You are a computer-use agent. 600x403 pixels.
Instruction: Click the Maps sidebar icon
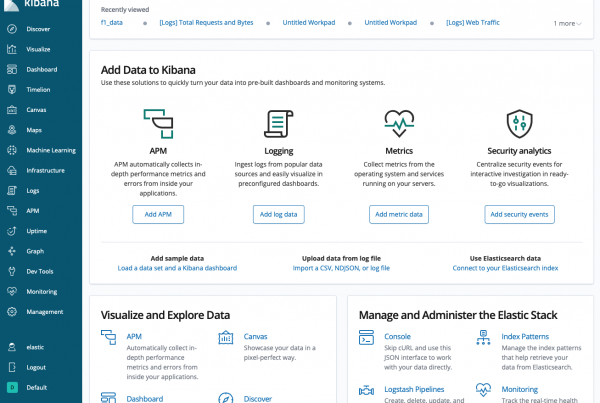coord(12,130)
